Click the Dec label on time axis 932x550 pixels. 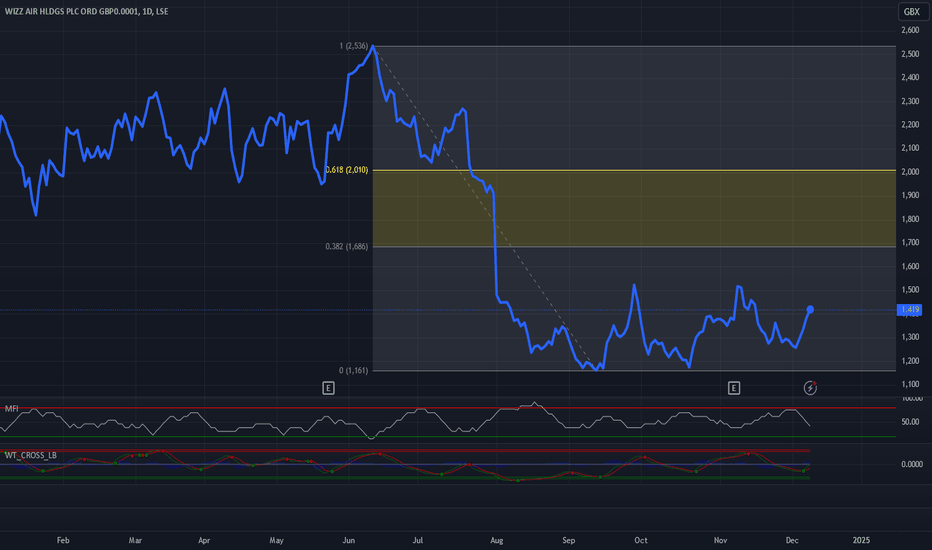(792, 540)
